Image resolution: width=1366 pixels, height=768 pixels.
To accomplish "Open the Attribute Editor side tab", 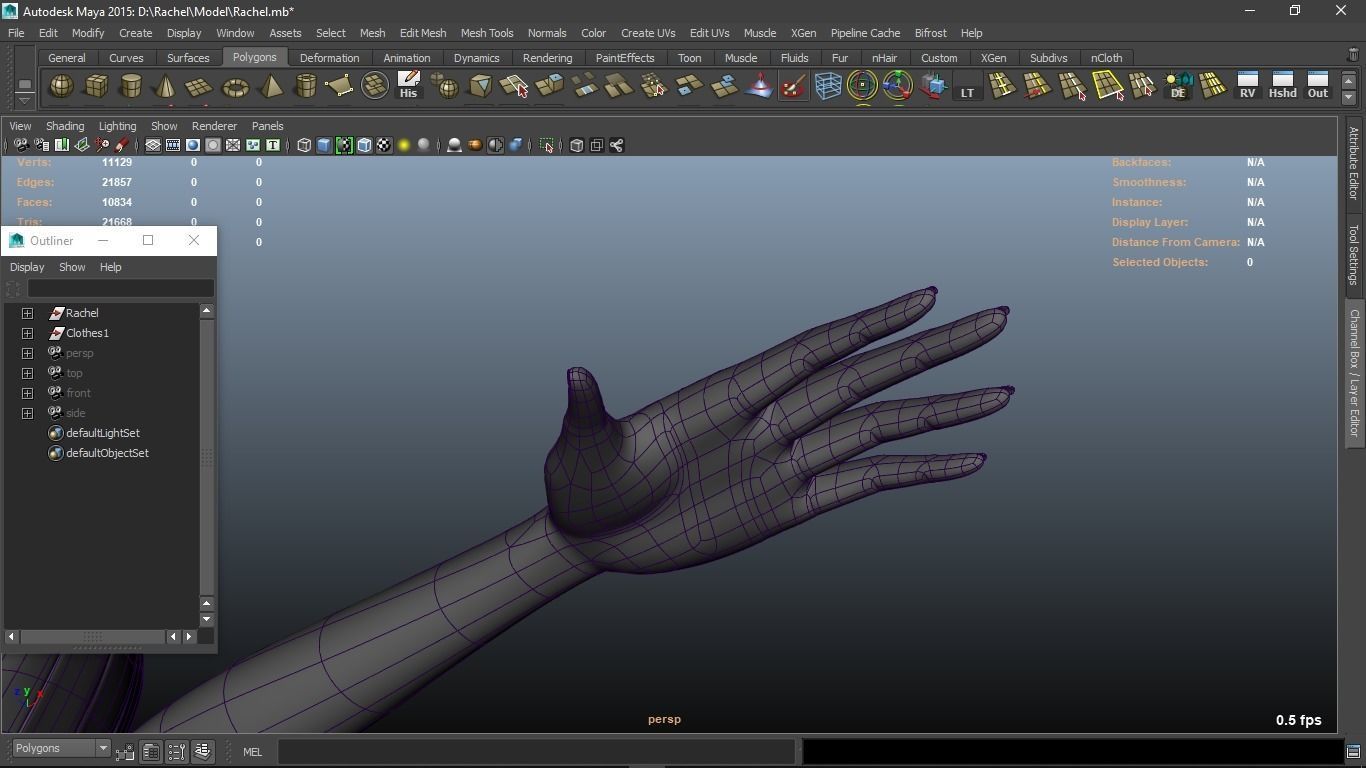I will click(1354, 163).
